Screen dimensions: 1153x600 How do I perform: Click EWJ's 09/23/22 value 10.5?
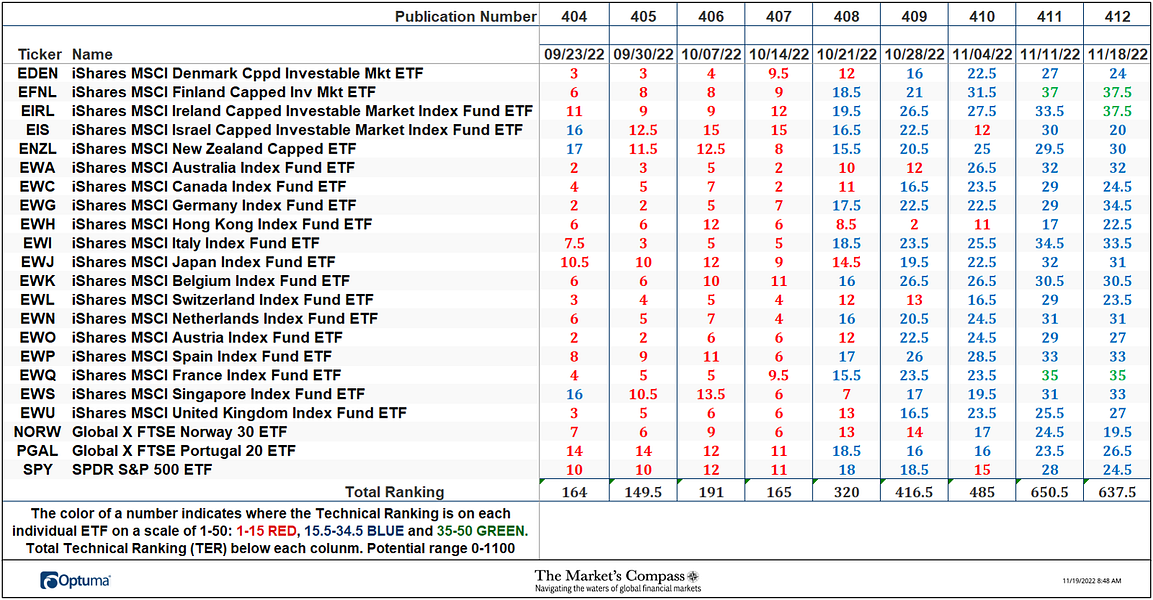(x=574, y=262)
